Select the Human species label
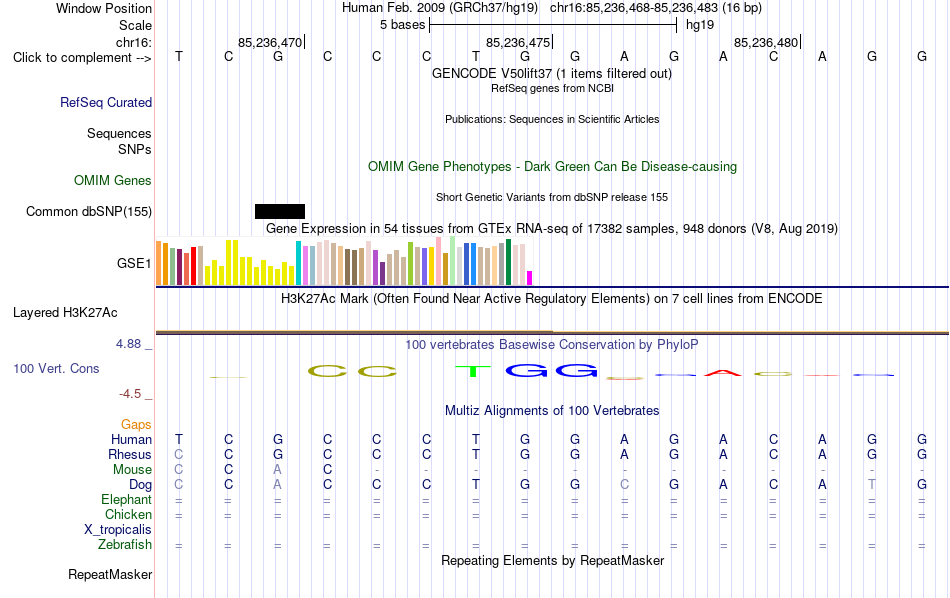950x598 pixels. (x=131, y=439)
